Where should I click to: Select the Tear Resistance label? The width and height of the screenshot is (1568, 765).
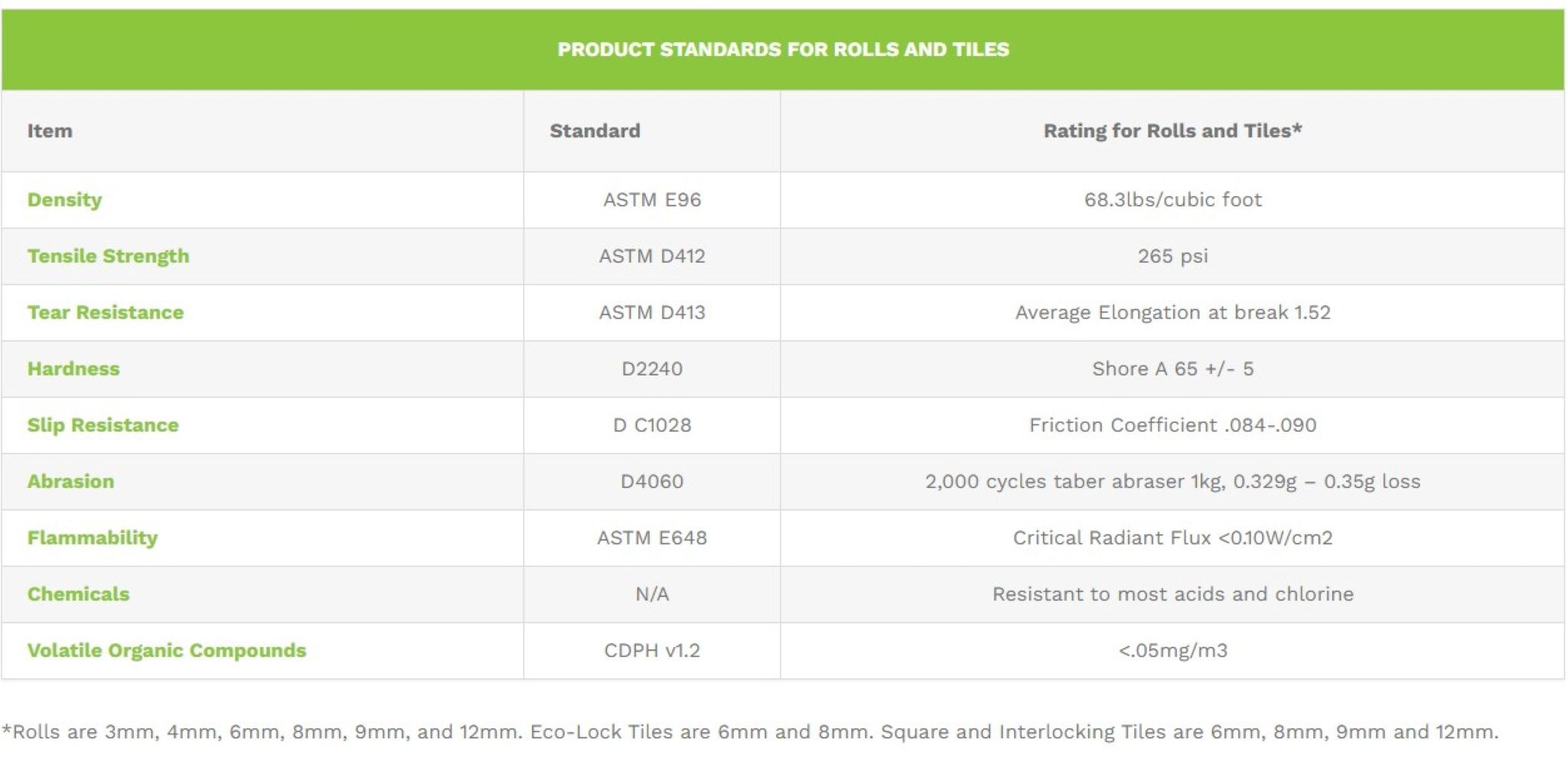tap(106, 313)
